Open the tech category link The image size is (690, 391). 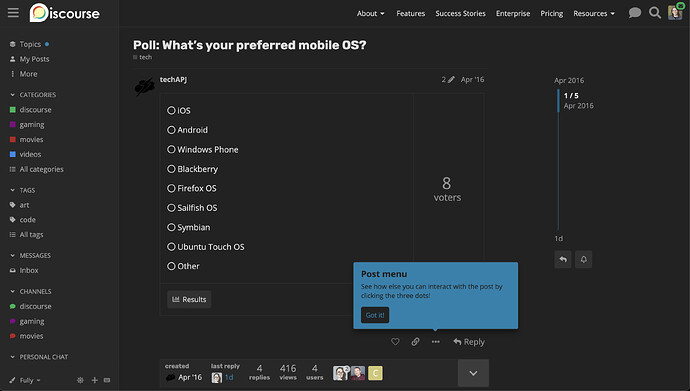pyautogui.click(x=143, y=57)
